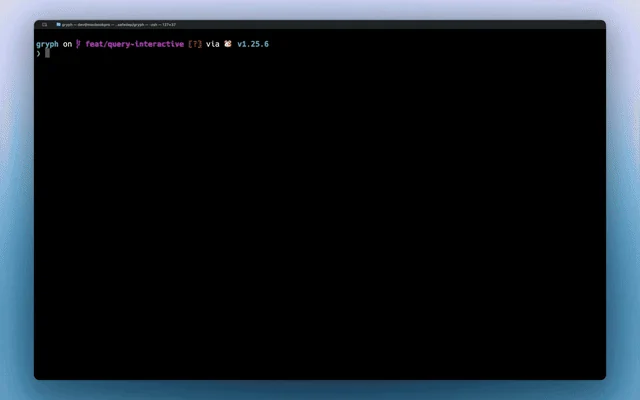640x400 pixels.
Task: Click the blank terminal line after the cursor
Action: click(x=327, y=53)
